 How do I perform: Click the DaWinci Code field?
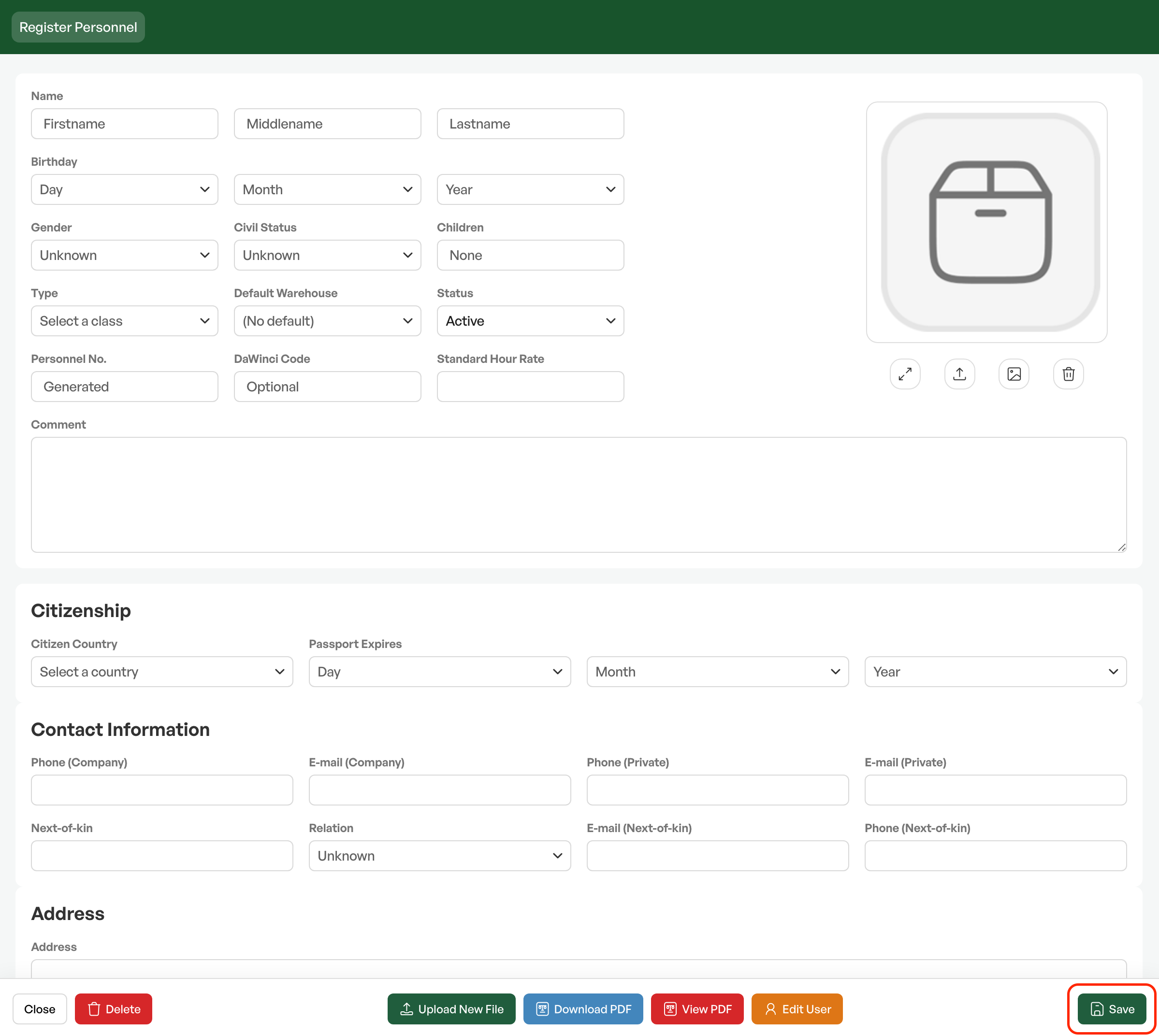(x=327, y=387)
